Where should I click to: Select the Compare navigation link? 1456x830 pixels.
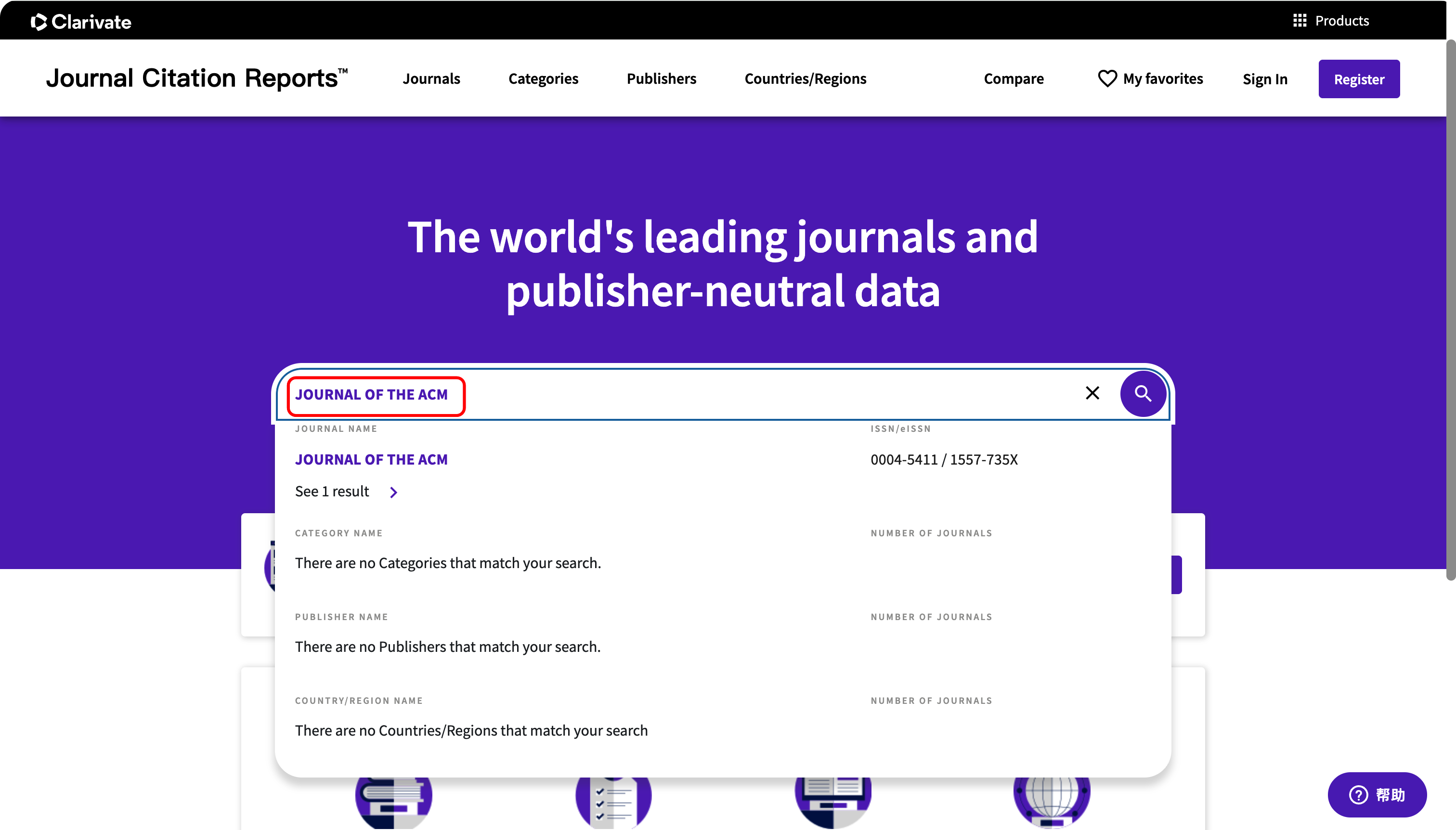click(x=1013, y=78)
